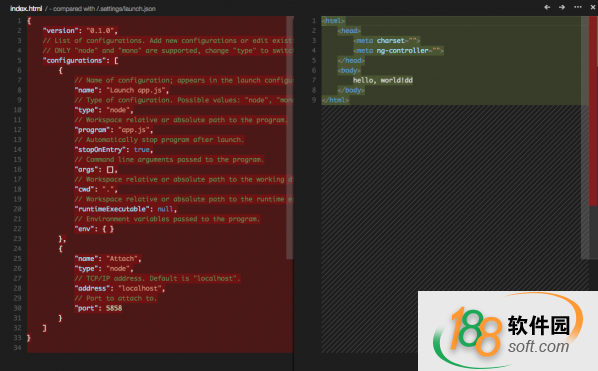Click the null value of runtimeExecutable
This screenshot has width=598, height=371.
(x=165, y=209)
